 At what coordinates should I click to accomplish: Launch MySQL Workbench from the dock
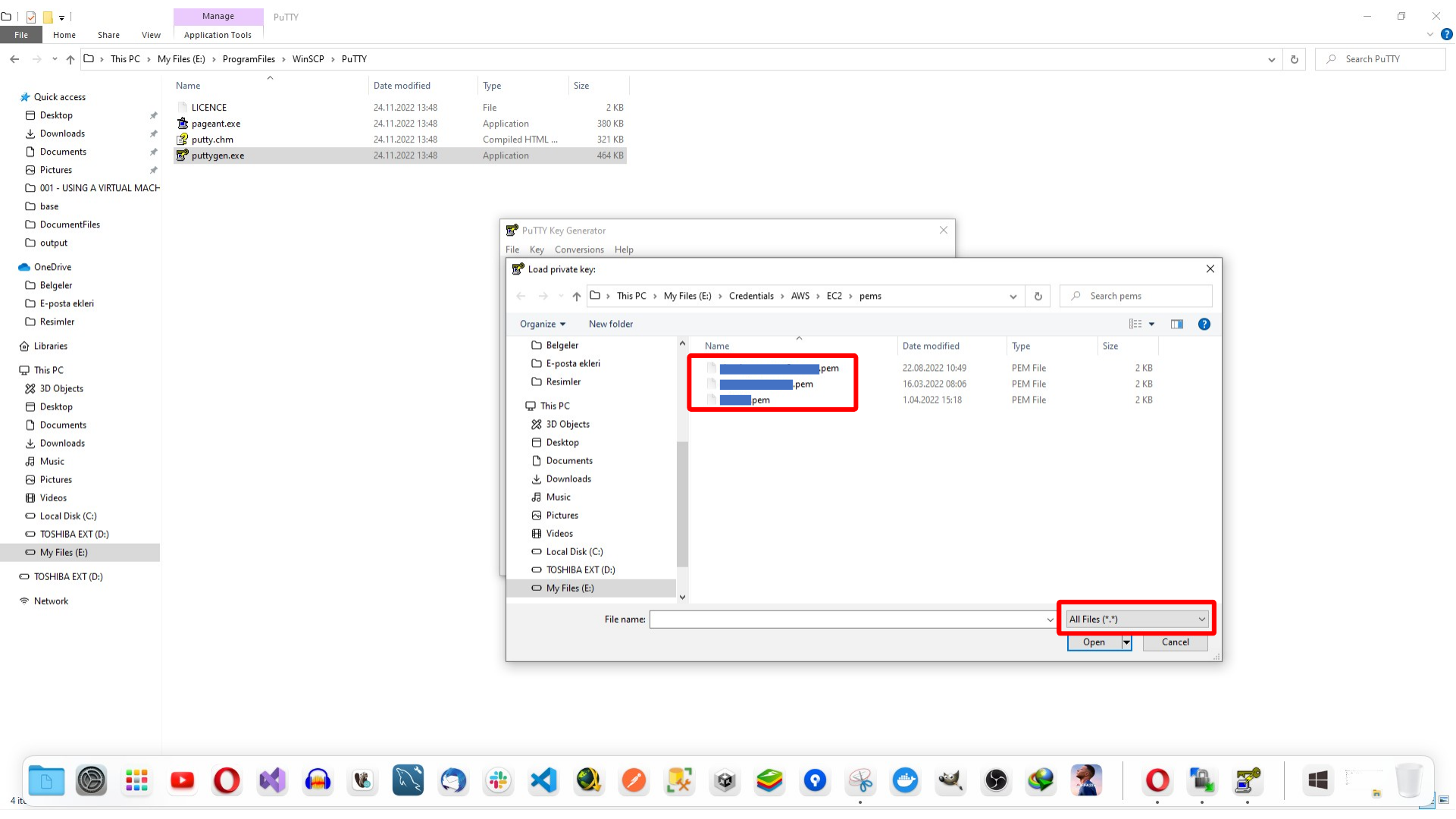point(408,780)
